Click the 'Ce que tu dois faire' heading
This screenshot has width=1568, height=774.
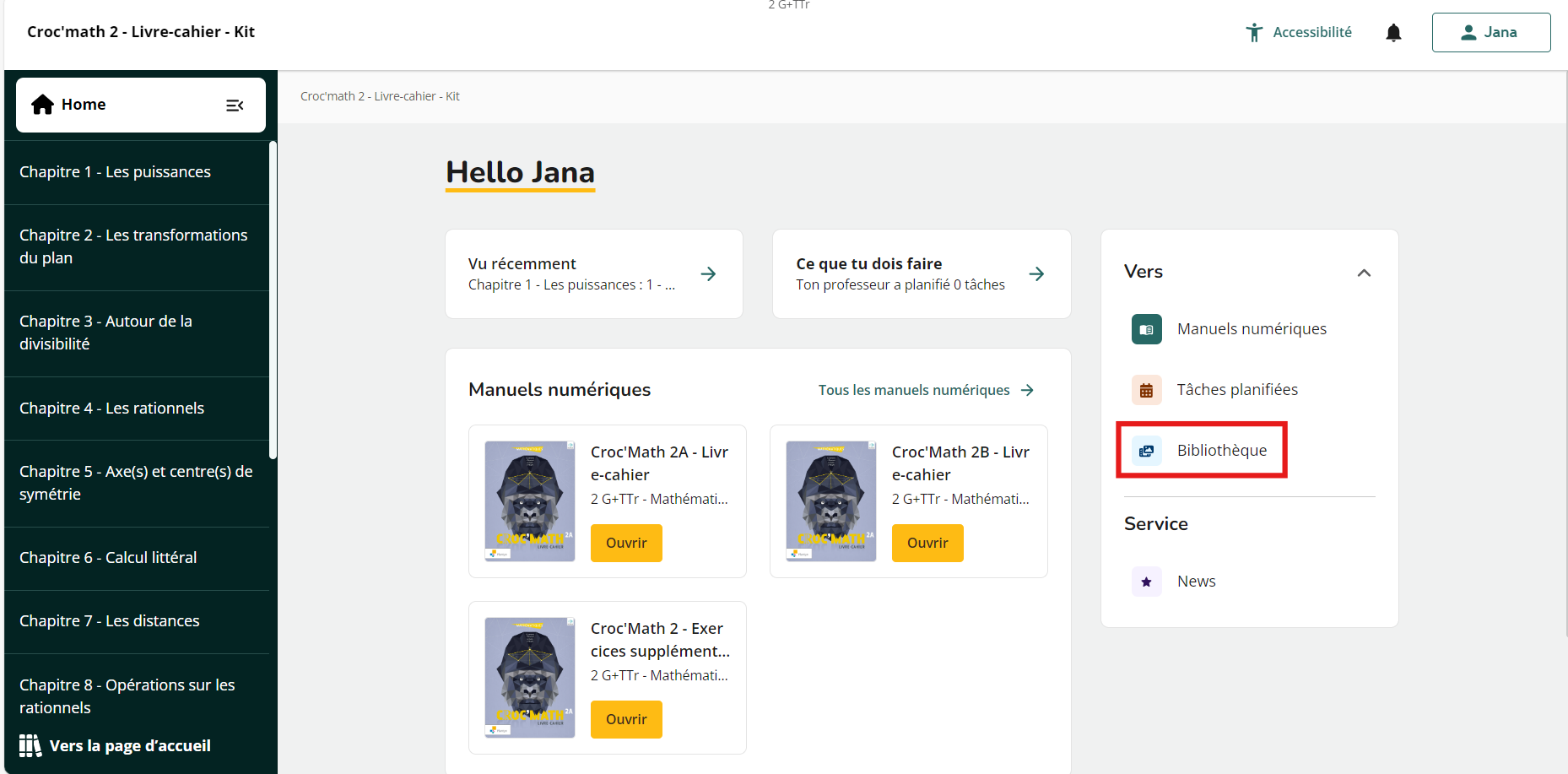868,264
